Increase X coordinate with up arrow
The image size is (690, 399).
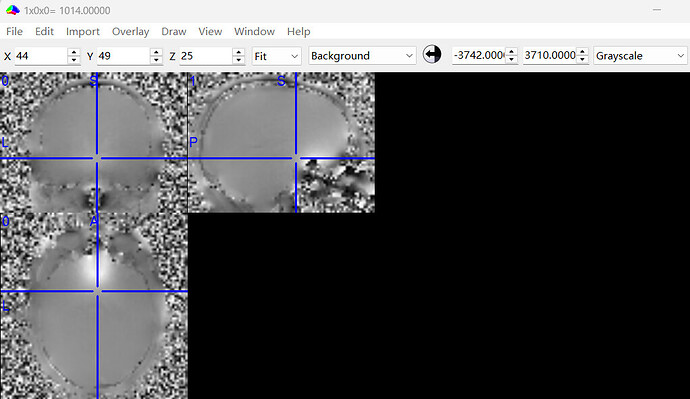pyautogui.click(x=74, y=52)
